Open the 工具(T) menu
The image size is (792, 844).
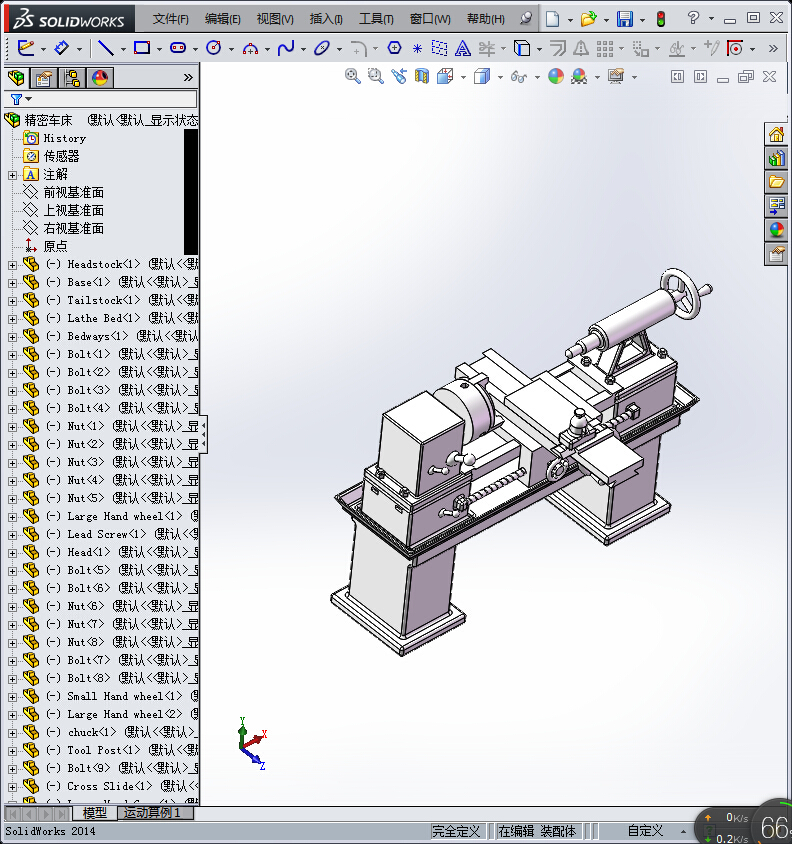click(376, 19)
